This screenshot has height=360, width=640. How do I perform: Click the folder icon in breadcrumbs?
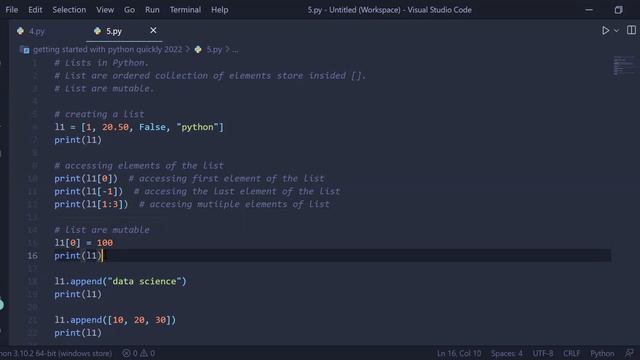coord(24,50)
